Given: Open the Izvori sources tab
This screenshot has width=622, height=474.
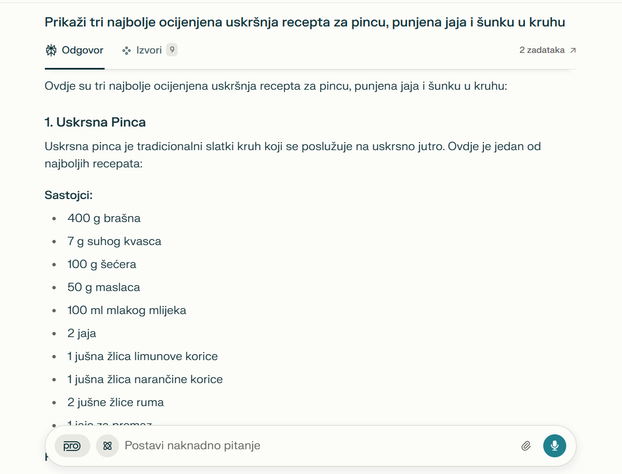Looking at the screenshot, I should (149, 50).
